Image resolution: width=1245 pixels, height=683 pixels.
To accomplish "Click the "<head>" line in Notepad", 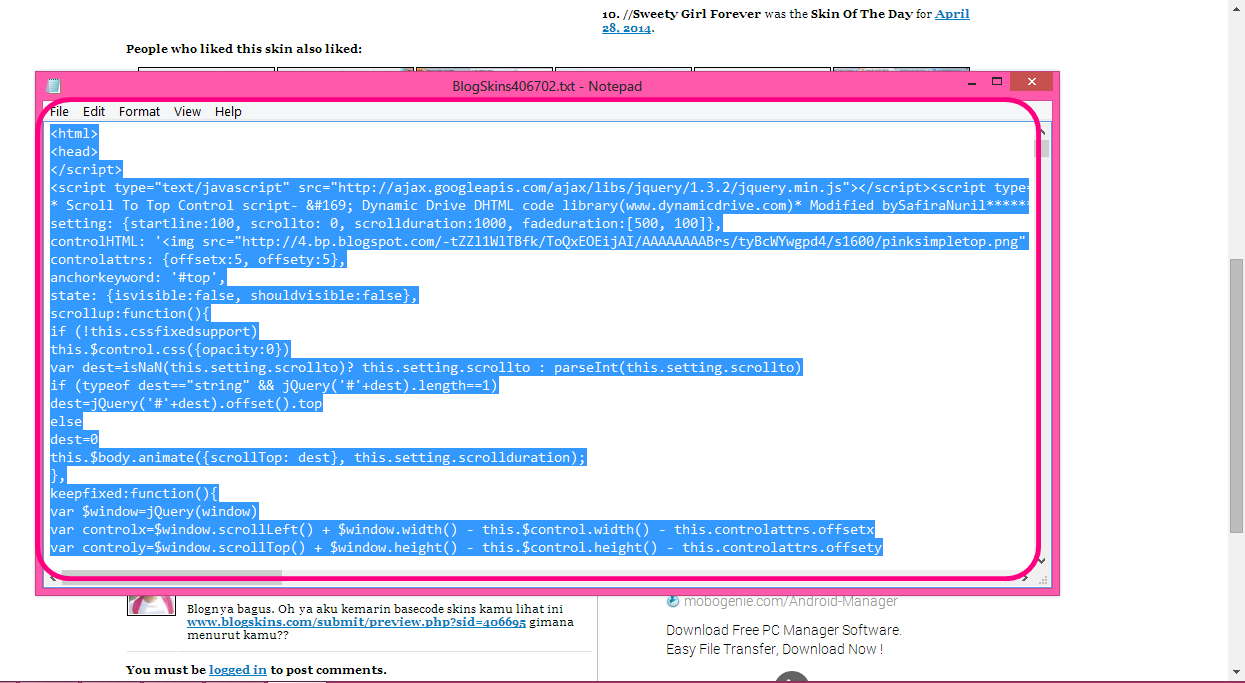I will pos(74,151).
